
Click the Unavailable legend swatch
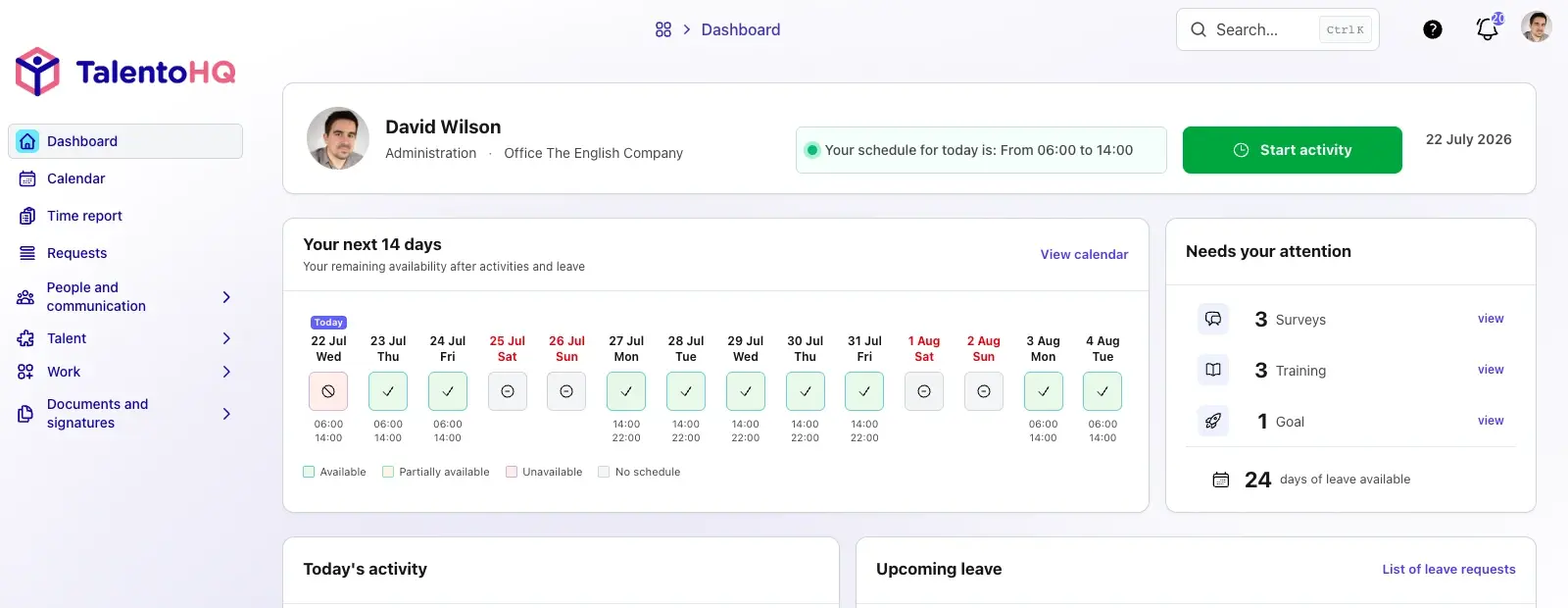coord(512,472)
